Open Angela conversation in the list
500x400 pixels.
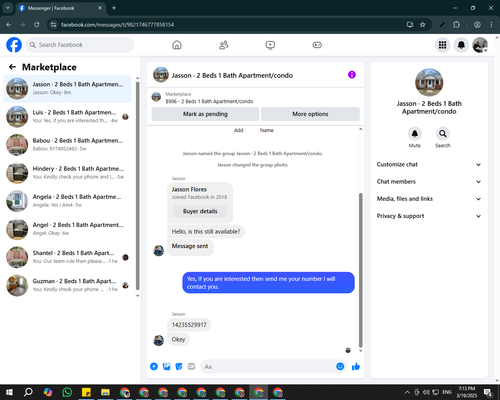[x=67, y=201]
